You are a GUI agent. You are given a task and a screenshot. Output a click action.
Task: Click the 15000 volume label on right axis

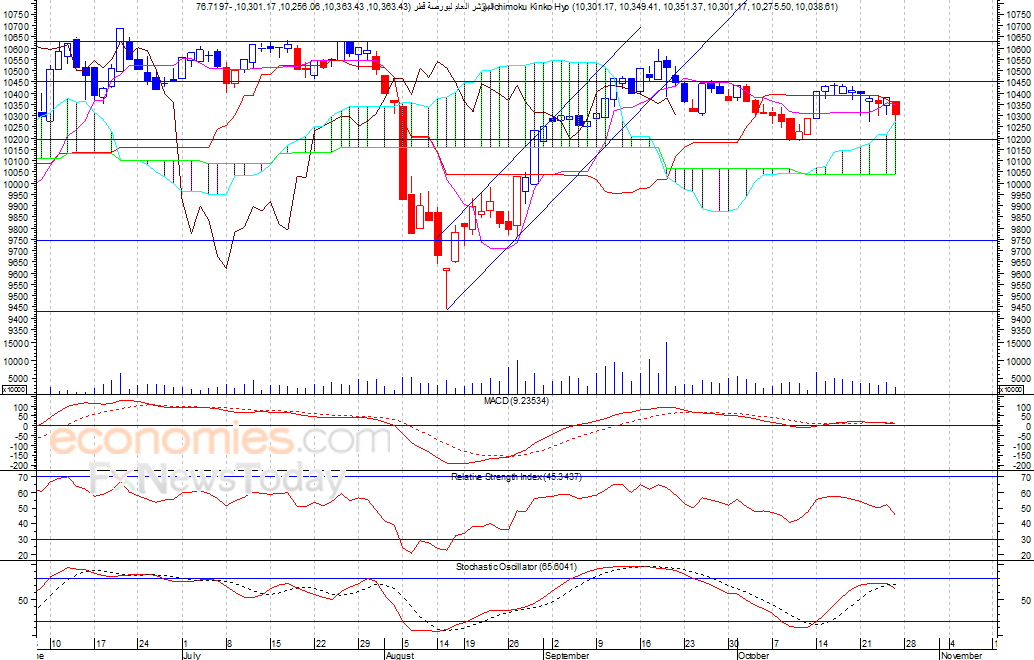pyautogui.click(x=1016, y=344)
